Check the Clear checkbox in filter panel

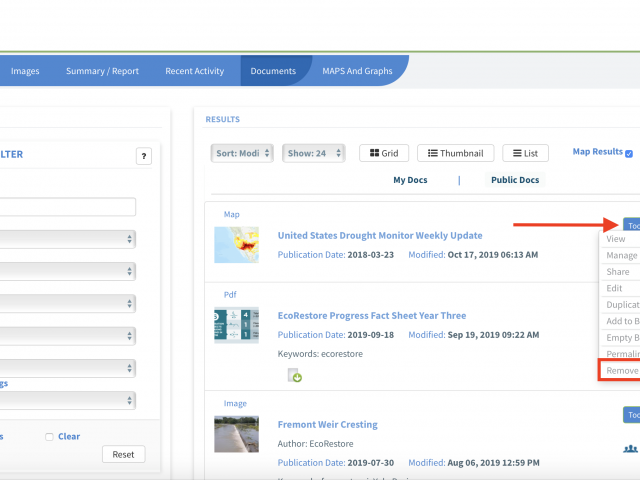click(49, 437)
